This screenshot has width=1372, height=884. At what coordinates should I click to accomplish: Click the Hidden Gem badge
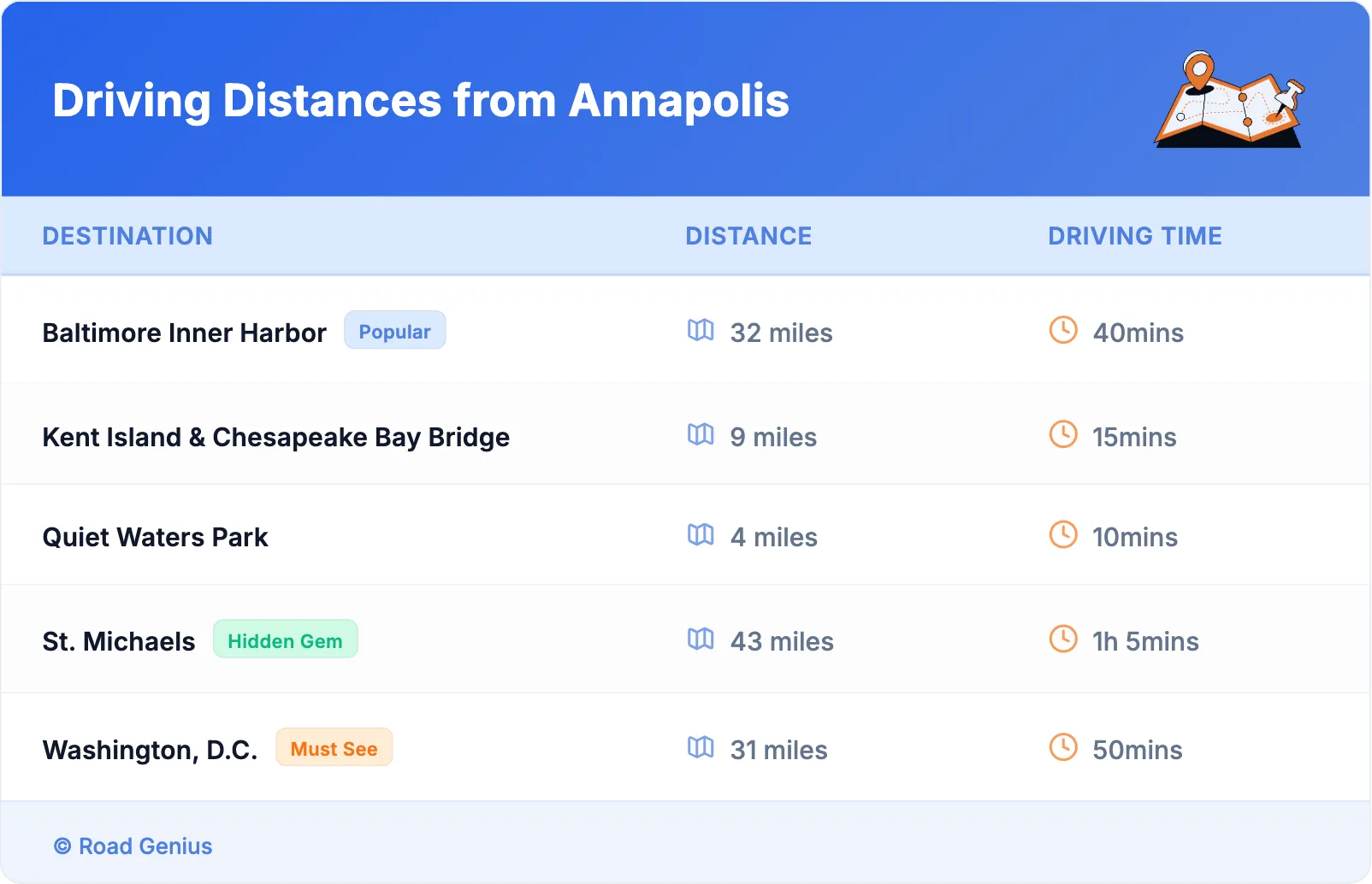(x=285, y=640)
